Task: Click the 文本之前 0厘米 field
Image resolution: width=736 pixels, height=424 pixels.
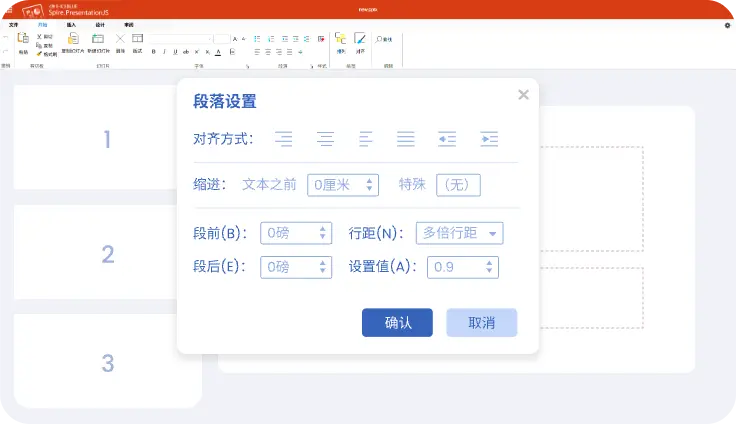Action: point(343,185)
